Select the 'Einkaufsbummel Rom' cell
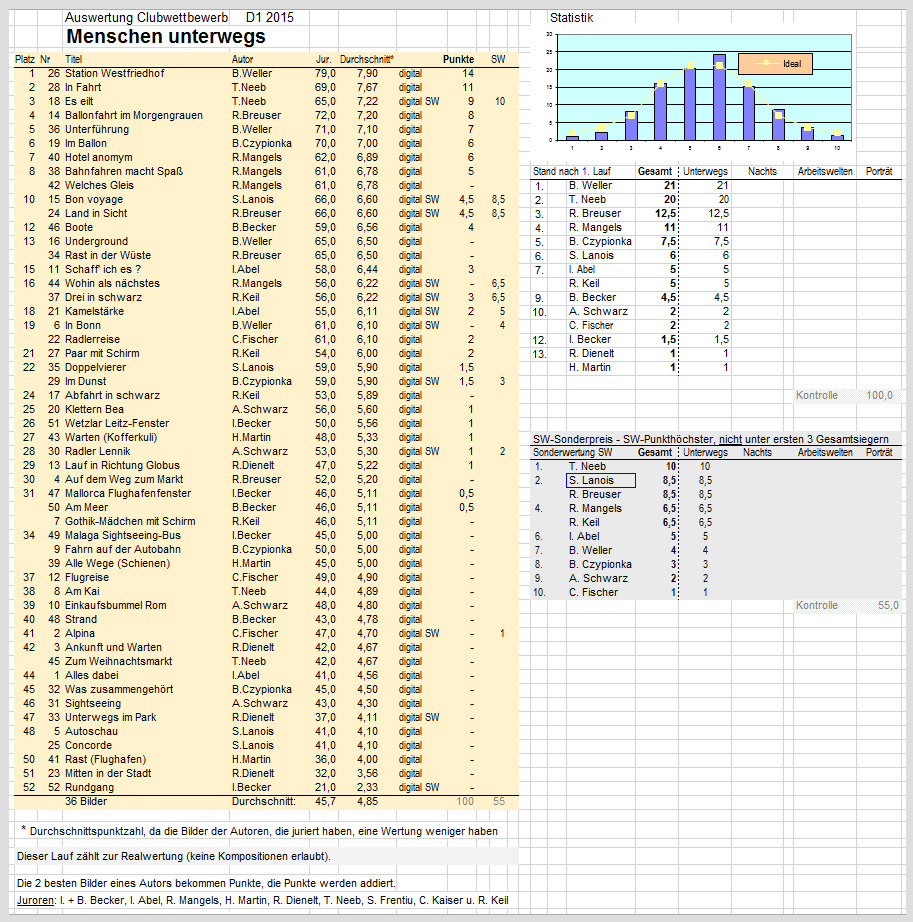This screenshot has width=913, height=922. (x=116, y=606)
